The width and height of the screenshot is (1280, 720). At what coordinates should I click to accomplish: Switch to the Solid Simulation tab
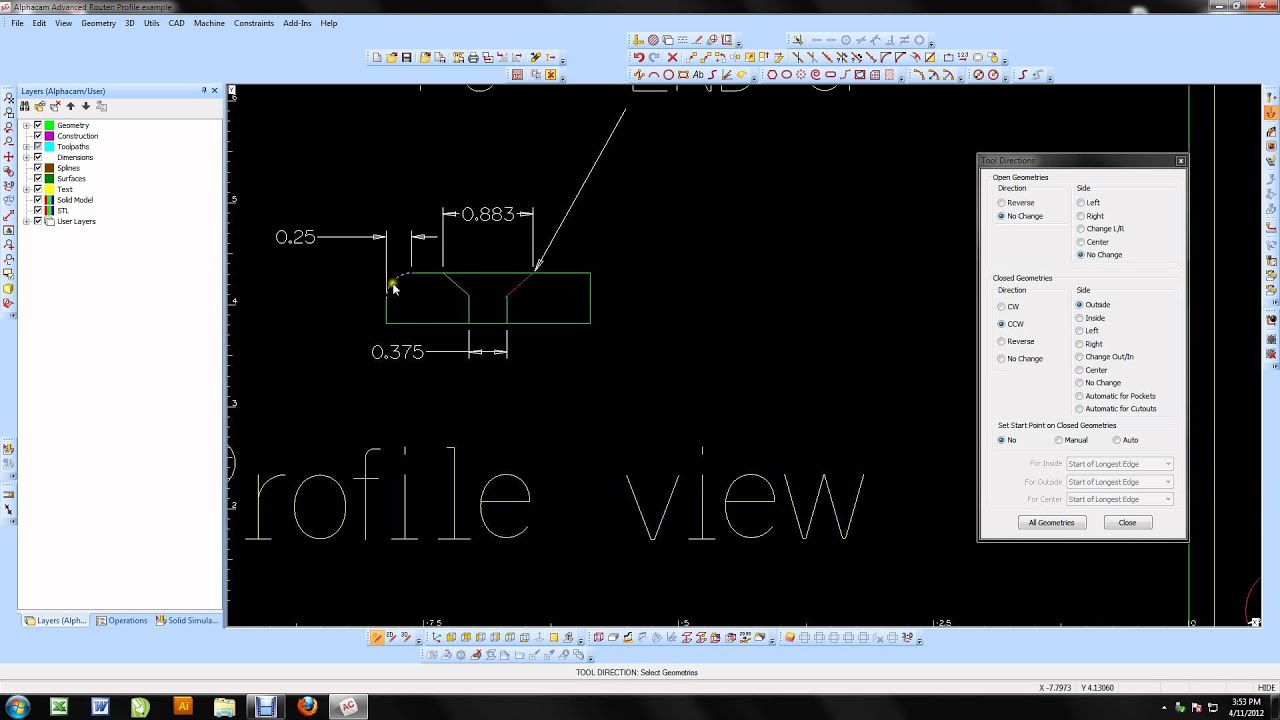[185, 621]
